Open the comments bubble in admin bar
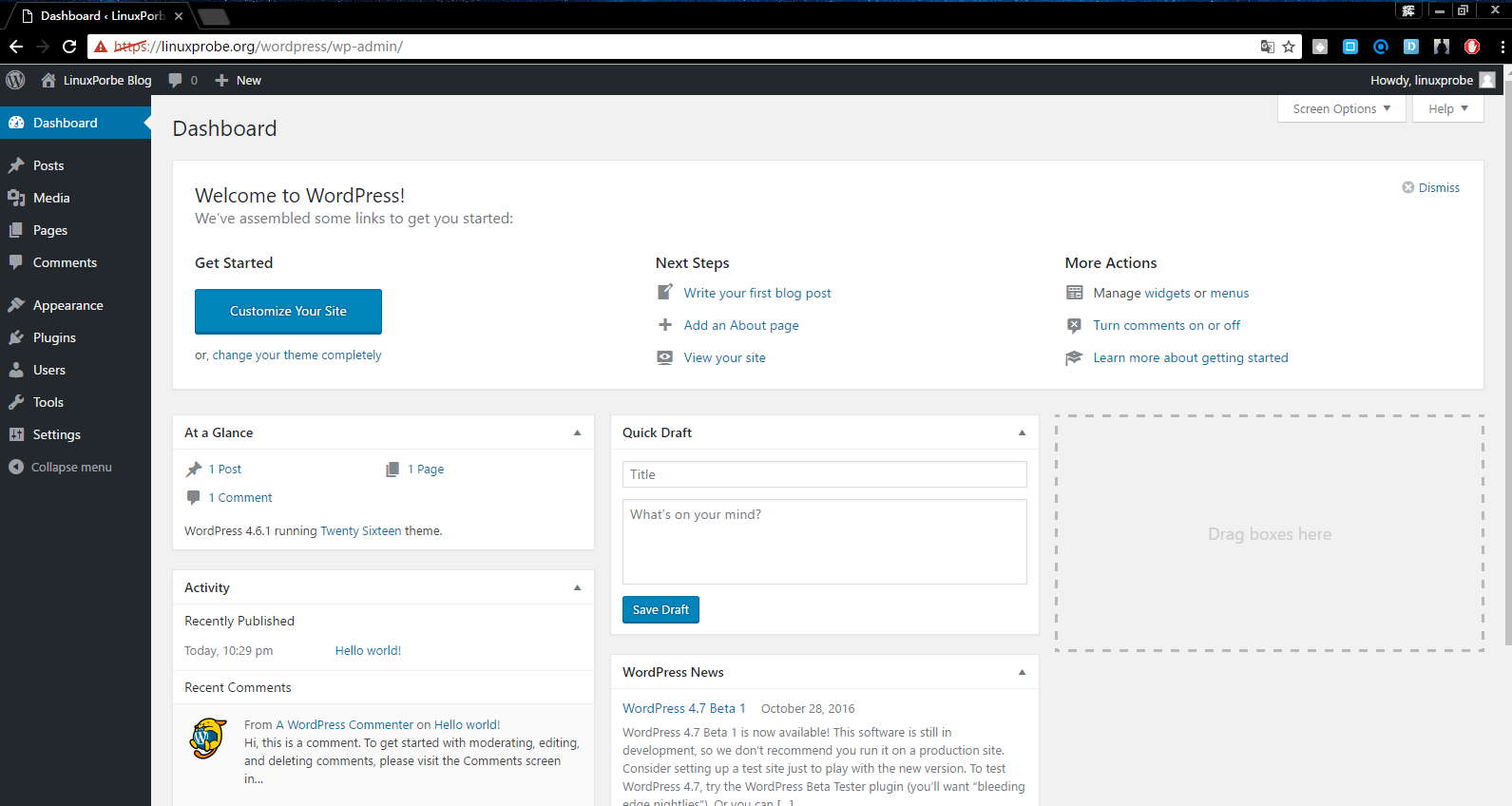1512x806 pixels. coord(176,80)
